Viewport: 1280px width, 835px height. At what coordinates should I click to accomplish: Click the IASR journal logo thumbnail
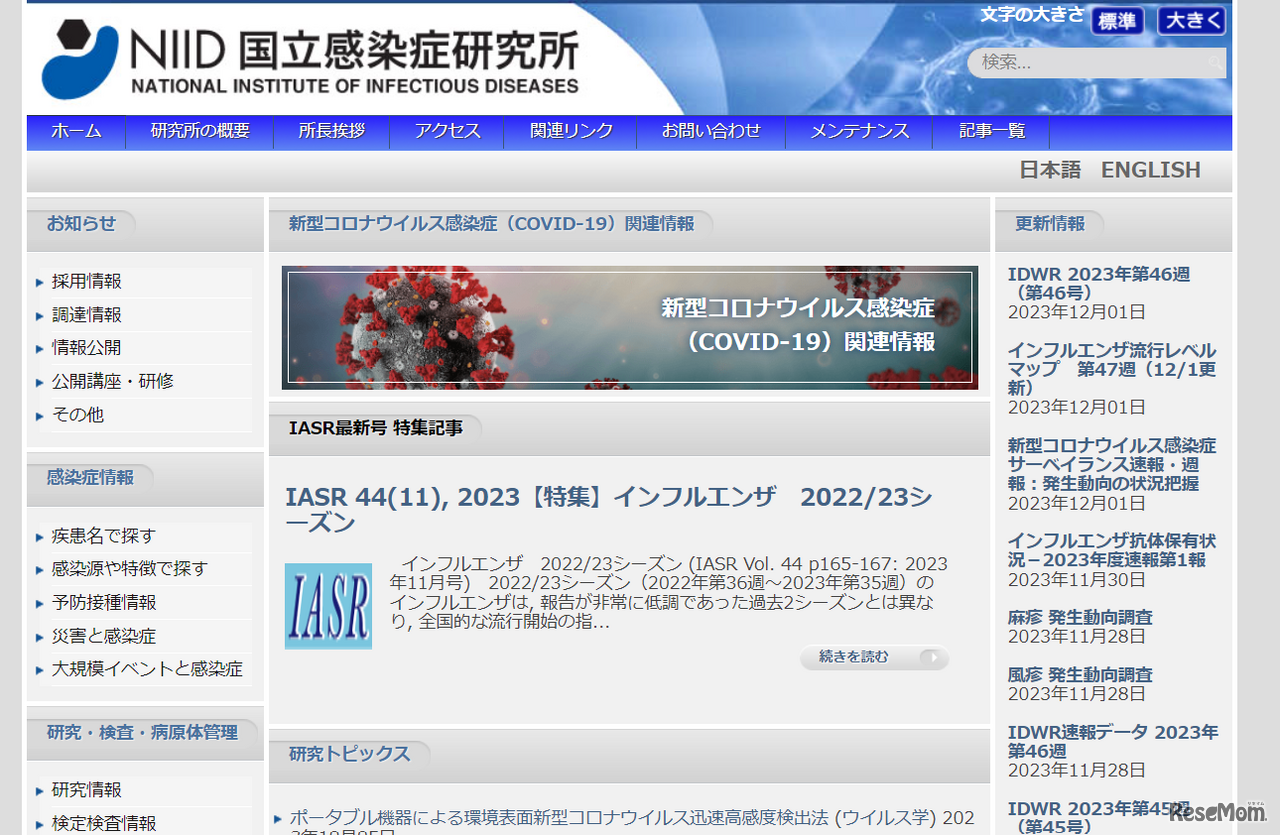[x=328, y=606]
